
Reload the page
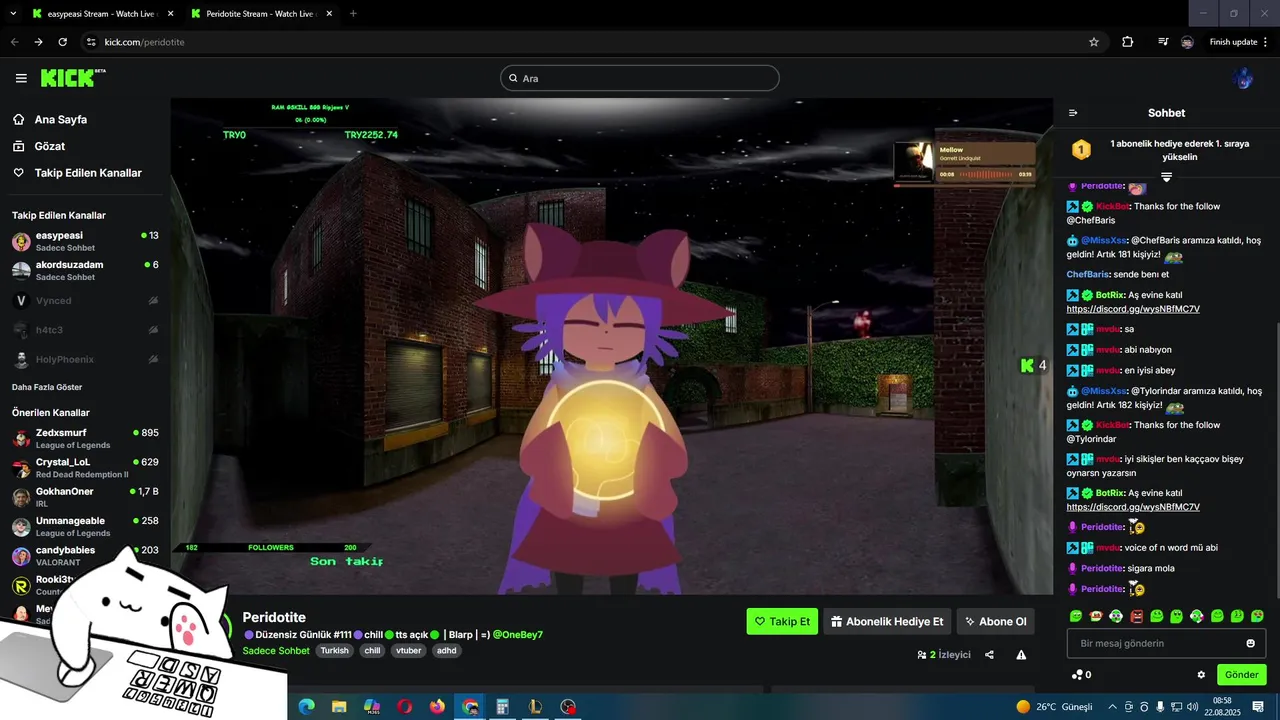tap(62, 42)
